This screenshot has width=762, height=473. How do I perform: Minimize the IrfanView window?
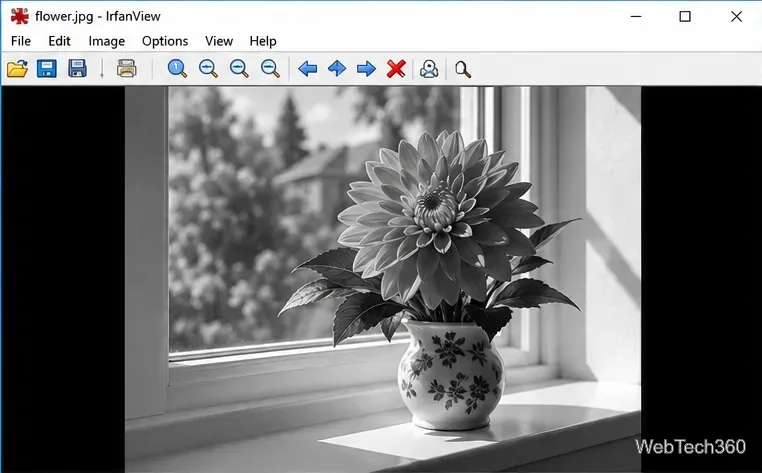tap(636, 17)
